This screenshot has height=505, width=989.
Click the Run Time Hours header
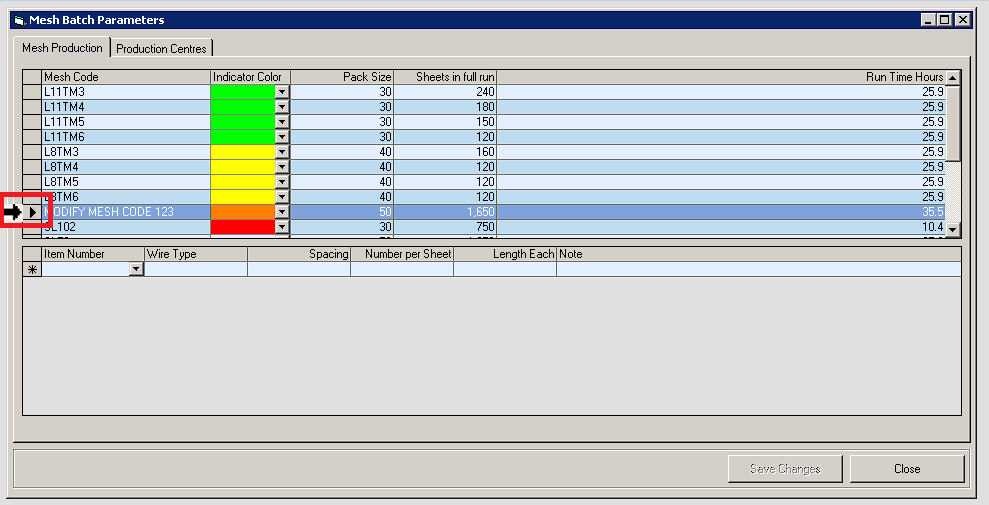721,77
